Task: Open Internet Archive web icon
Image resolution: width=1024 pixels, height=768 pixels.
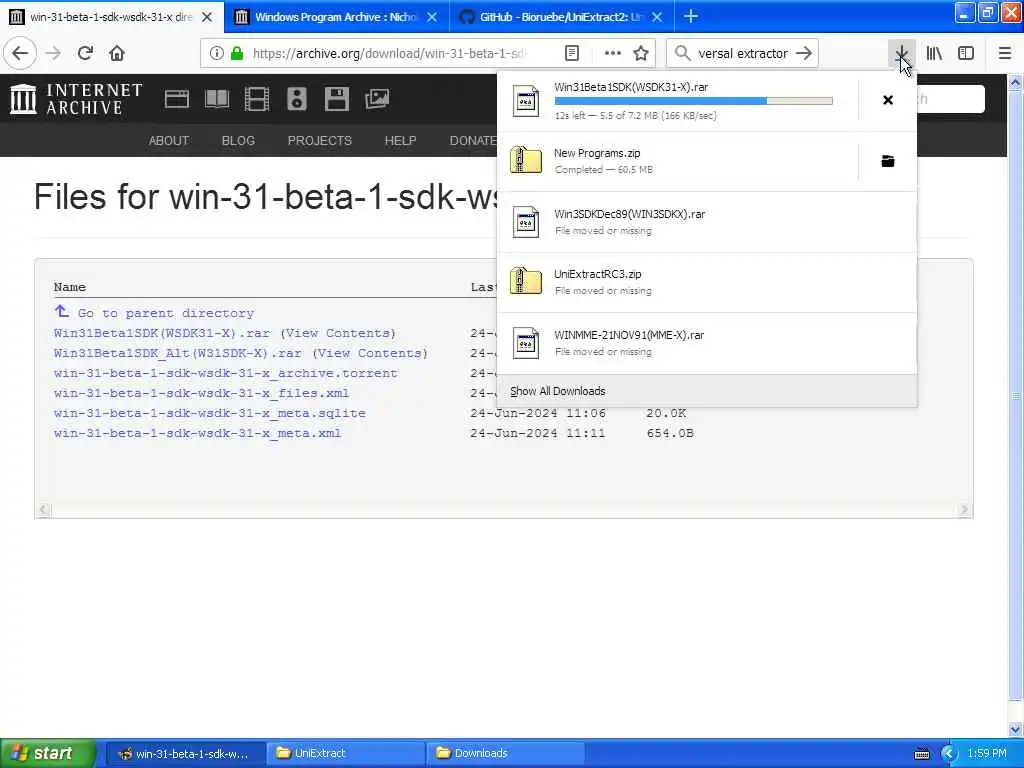Action: (176, 99)
